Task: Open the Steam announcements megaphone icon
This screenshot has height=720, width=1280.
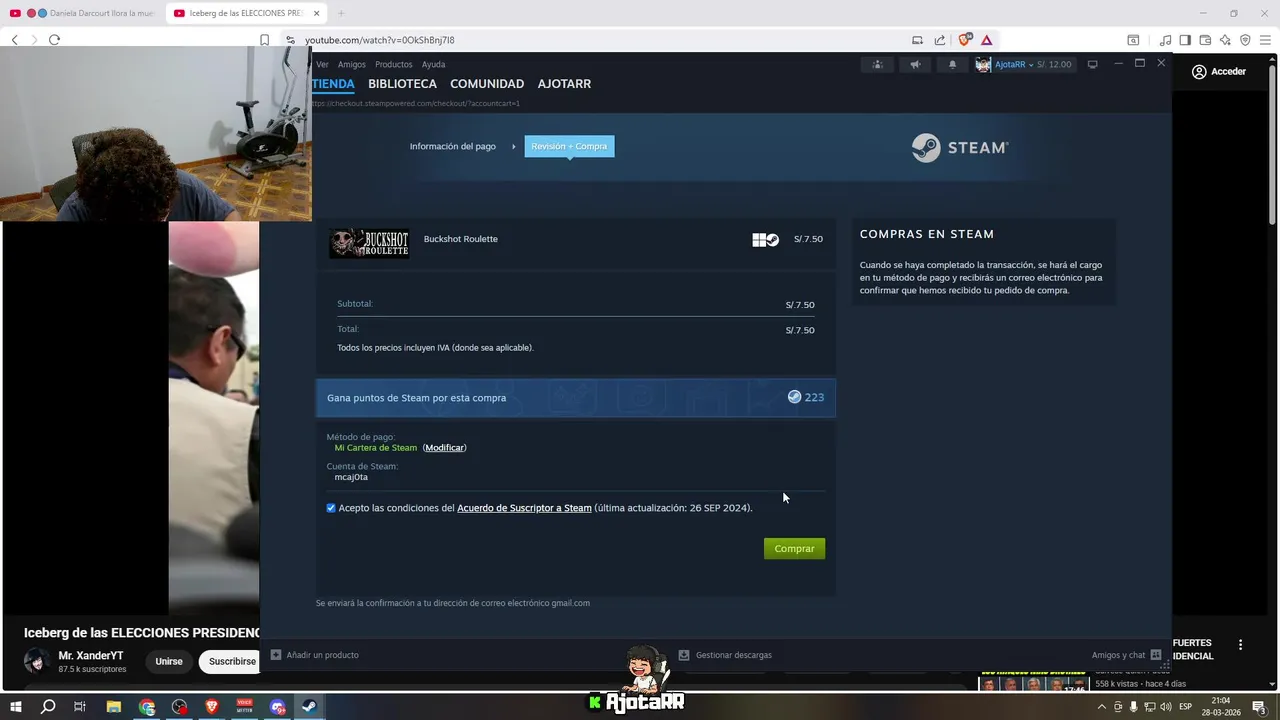Action: click(914, 64)
